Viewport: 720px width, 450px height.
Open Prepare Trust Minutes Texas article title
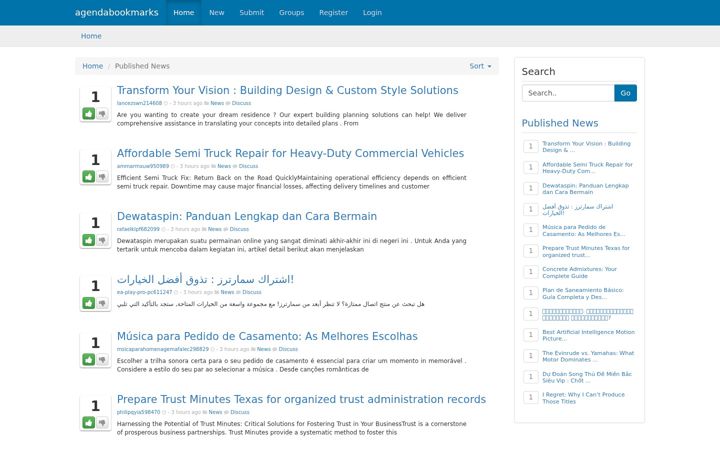coord(301,399)
